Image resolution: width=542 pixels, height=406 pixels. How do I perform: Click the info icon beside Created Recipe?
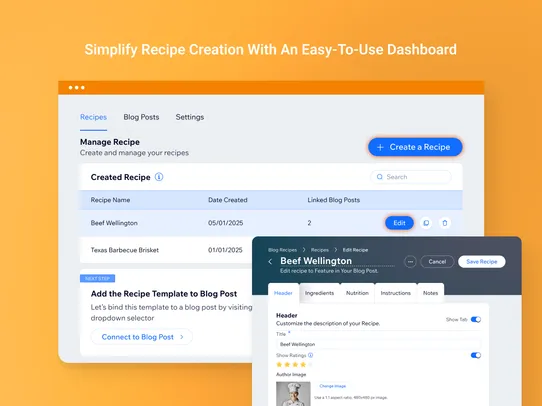[159, 177]
